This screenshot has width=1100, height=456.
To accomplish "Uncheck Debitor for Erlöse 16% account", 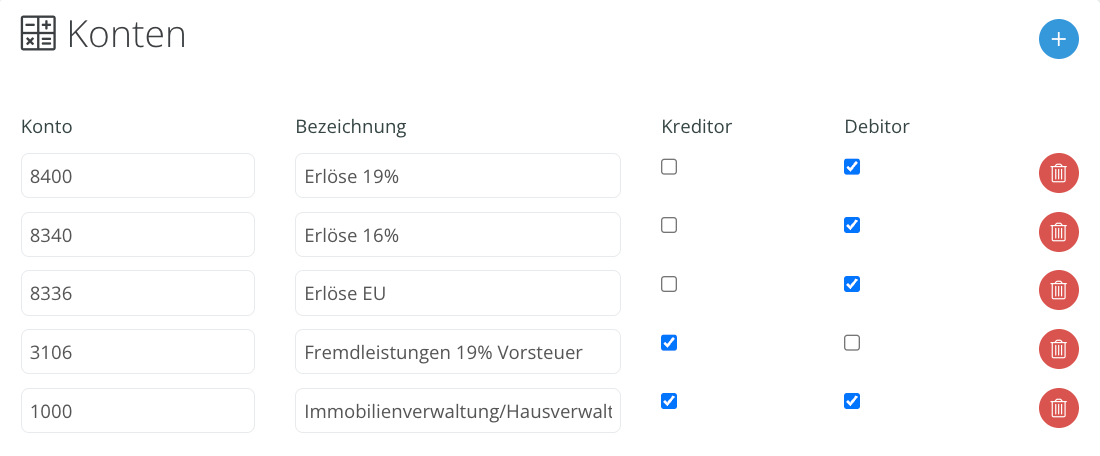I will pyautogui.click(x=852, y=225).
